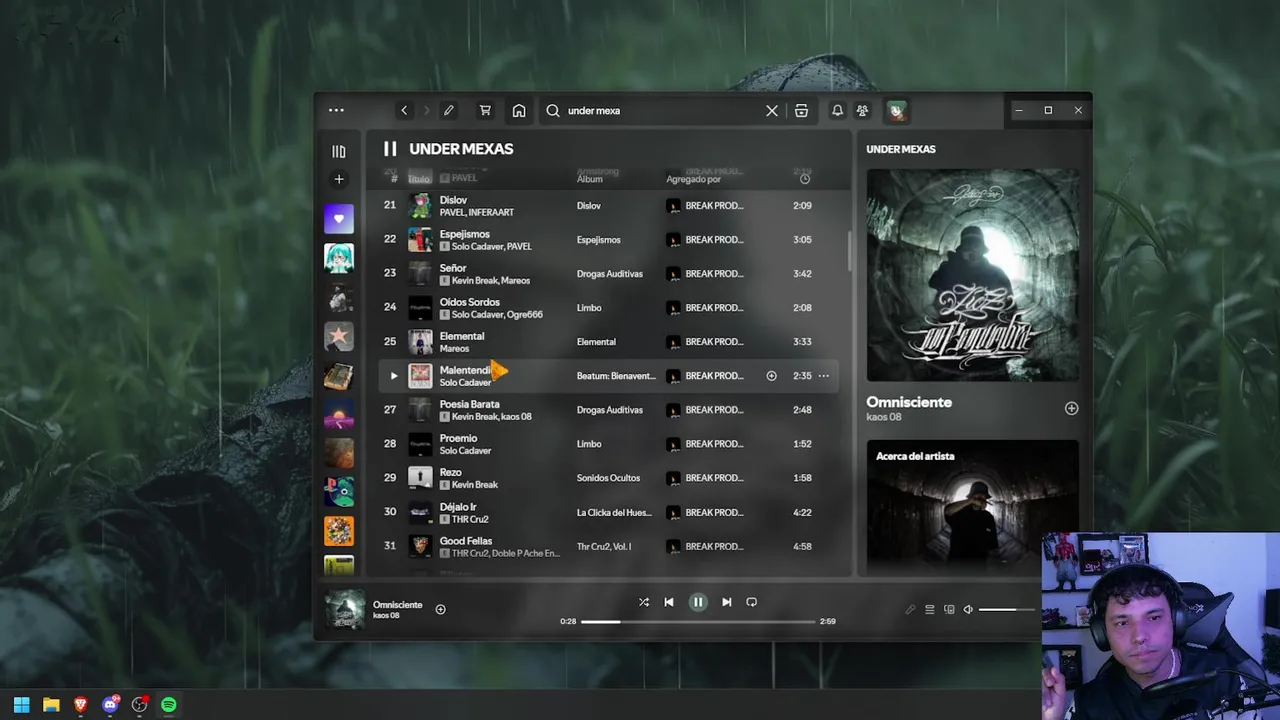Open album link La Clicka del Hues...
Viewport: 1280px width, 720px height.
point(614,512)
